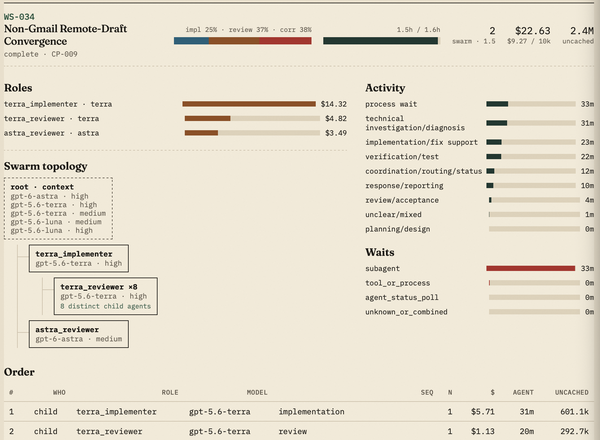
Task: Click the tool_or_process wait label
Action: tap(398, 283)
